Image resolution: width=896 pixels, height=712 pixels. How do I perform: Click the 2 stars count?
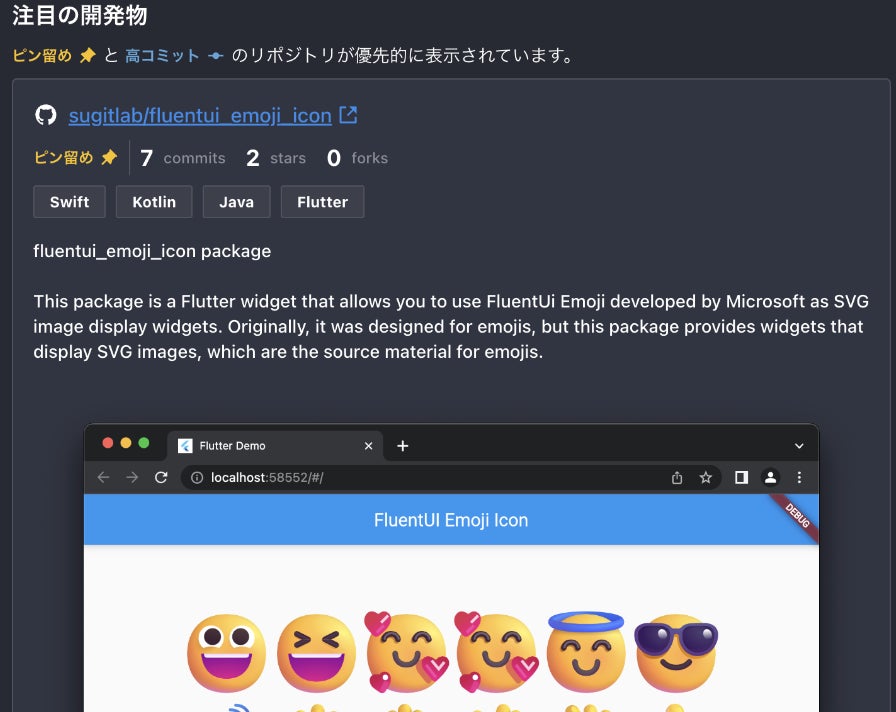click(276, 158)
